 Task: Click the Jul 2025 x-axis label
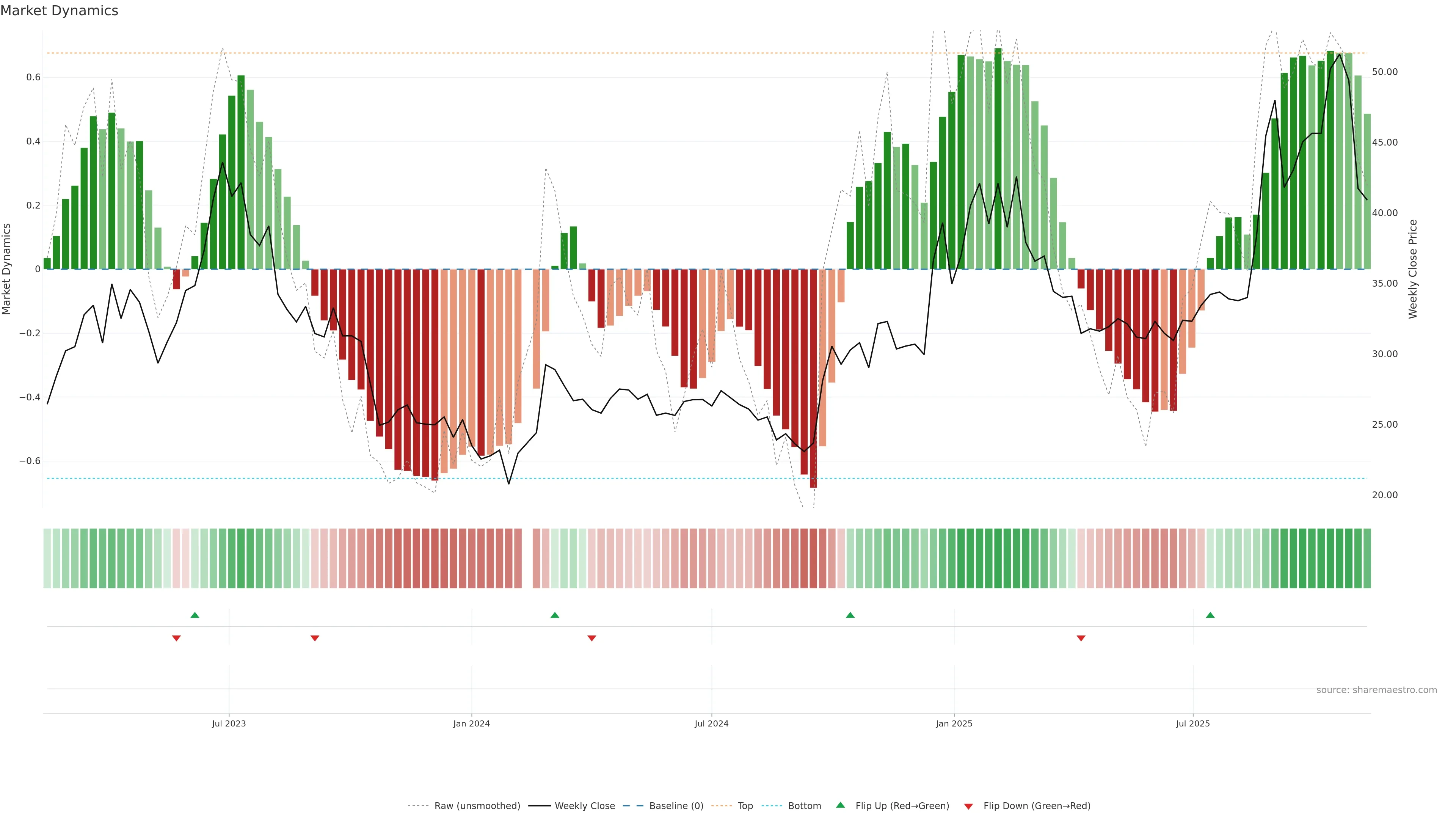pyautogui.click(x=1192, y=724)
